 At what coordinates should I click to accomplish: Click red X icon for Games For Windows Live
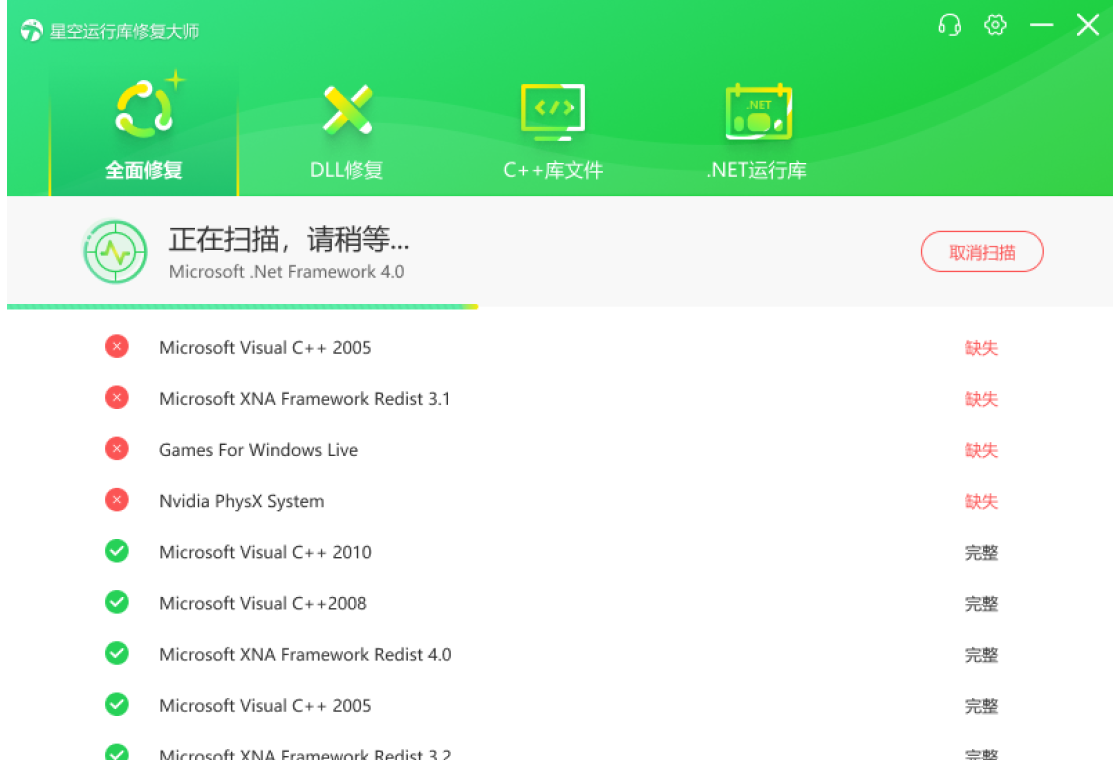tap(116, 449)
